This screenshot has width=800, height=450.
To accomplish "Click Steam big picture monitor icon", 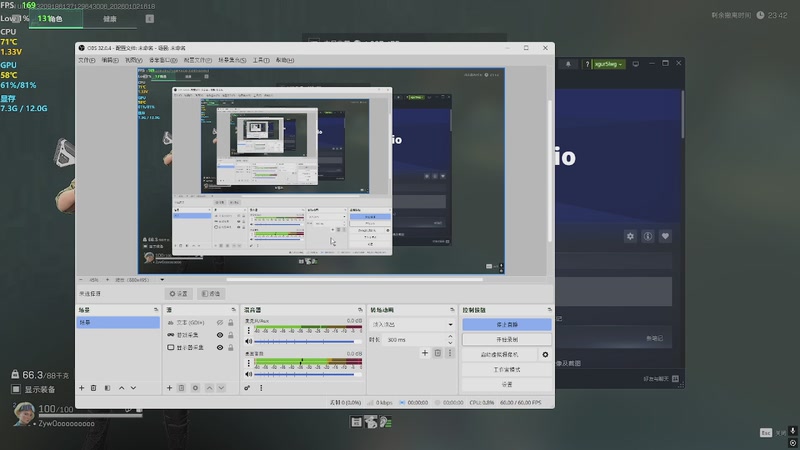I will point(636,64).
